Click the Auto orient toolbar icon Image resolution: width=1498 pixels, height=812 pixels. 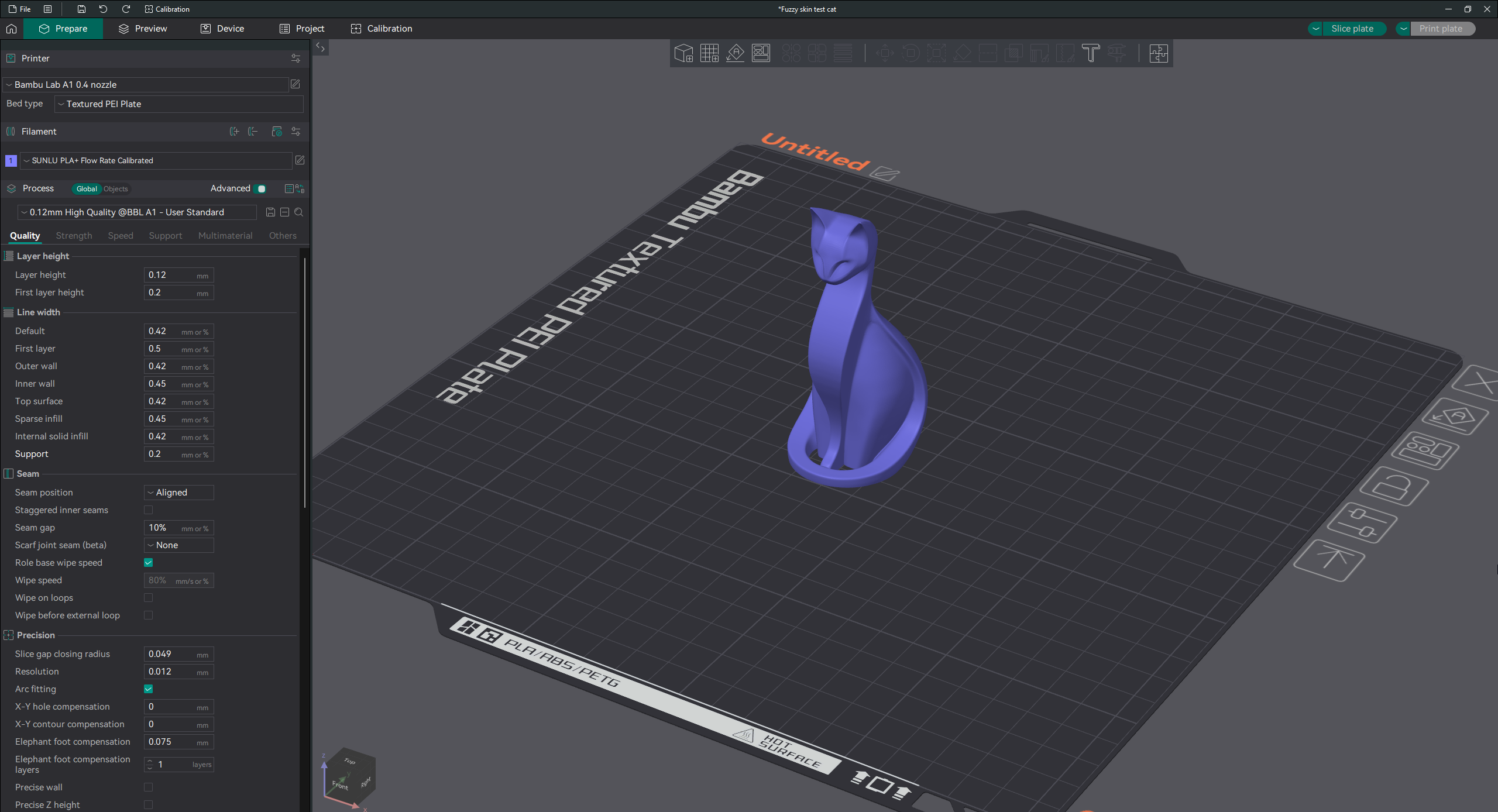click(x=735, y=53)
